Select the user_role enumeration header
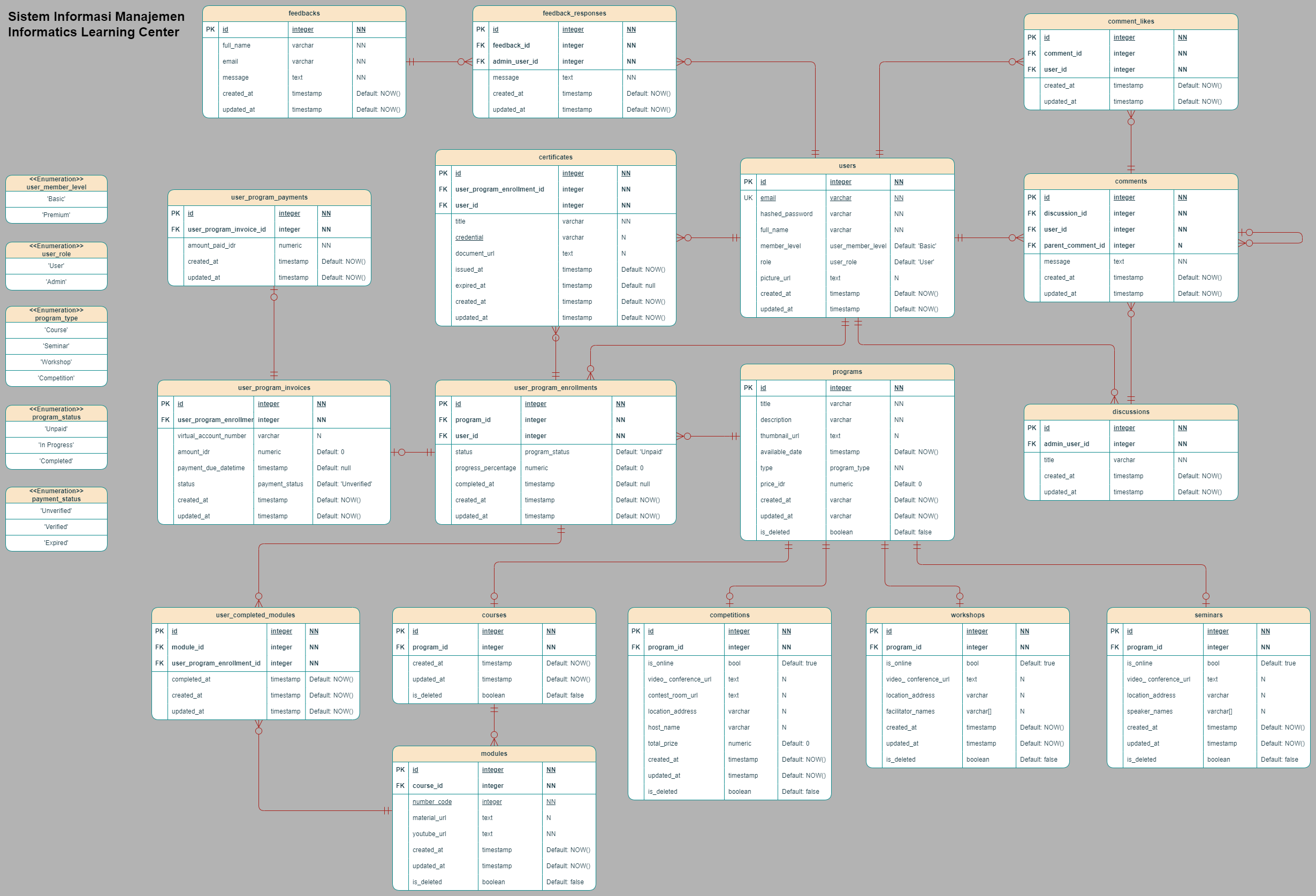Screen dimensions: 1316x896 pyautogui.click(x=56, y=250)
